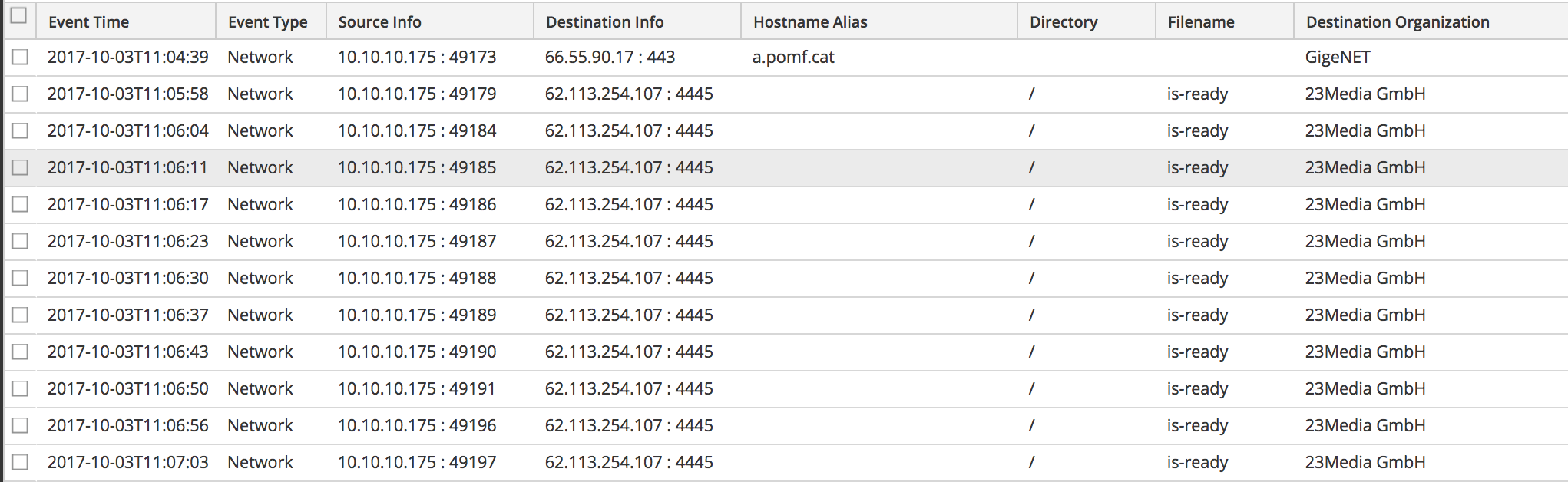Sort by Hostname Alias column

[x=810, y=22]
